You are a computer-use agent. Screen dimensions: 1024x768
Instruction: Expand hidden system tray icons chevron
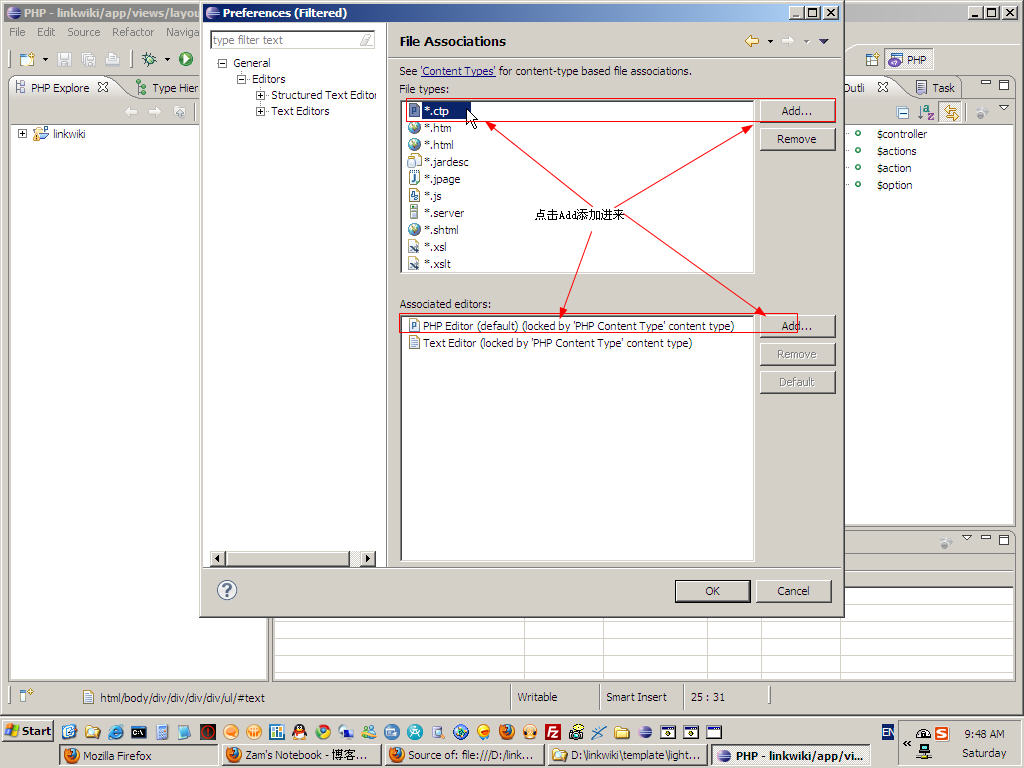pyautogui.click(x=906, y=743)
